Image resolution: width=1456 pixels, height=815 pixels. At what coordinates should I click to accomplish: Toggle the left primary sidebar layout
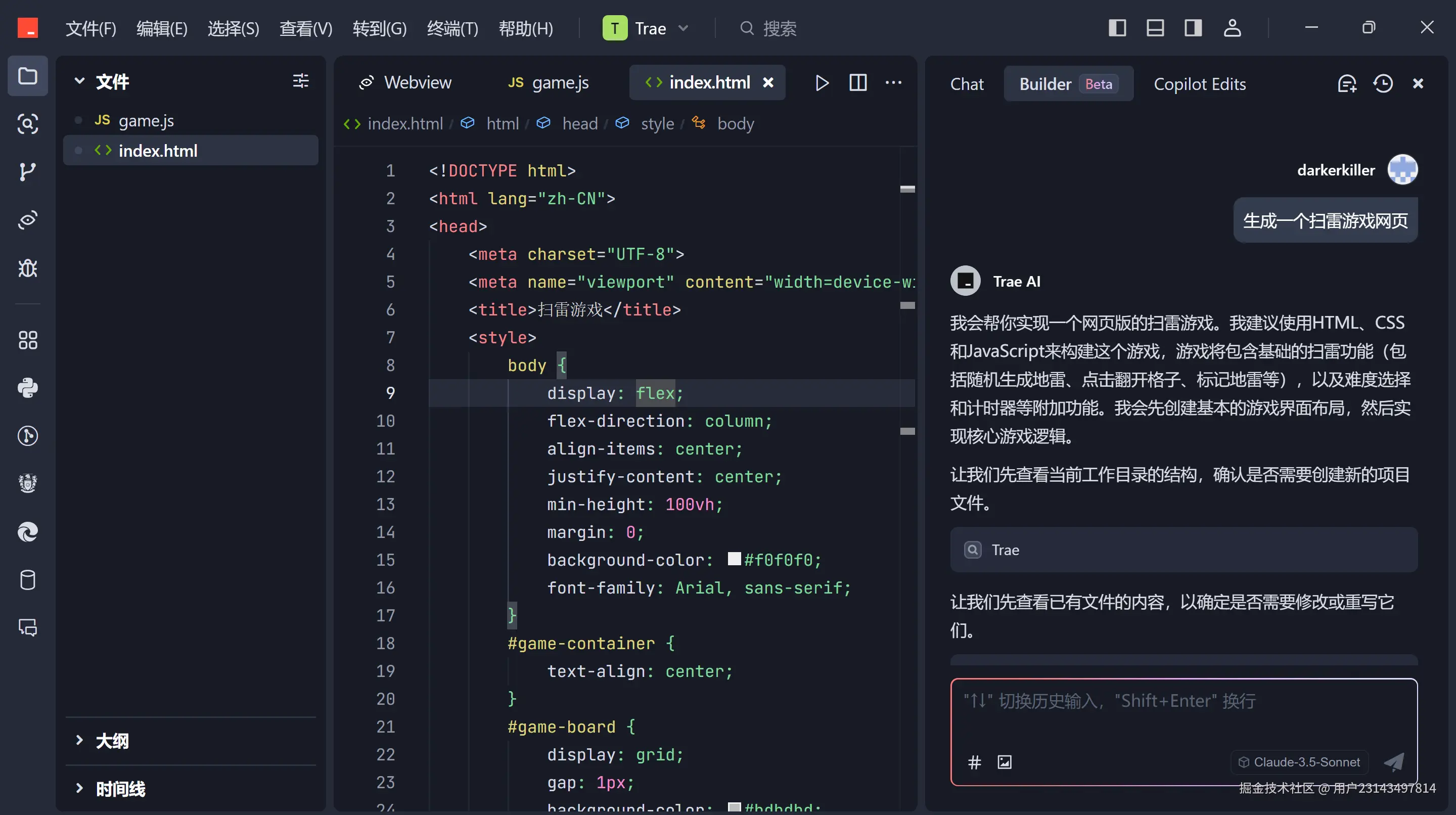pos(1117,28)
